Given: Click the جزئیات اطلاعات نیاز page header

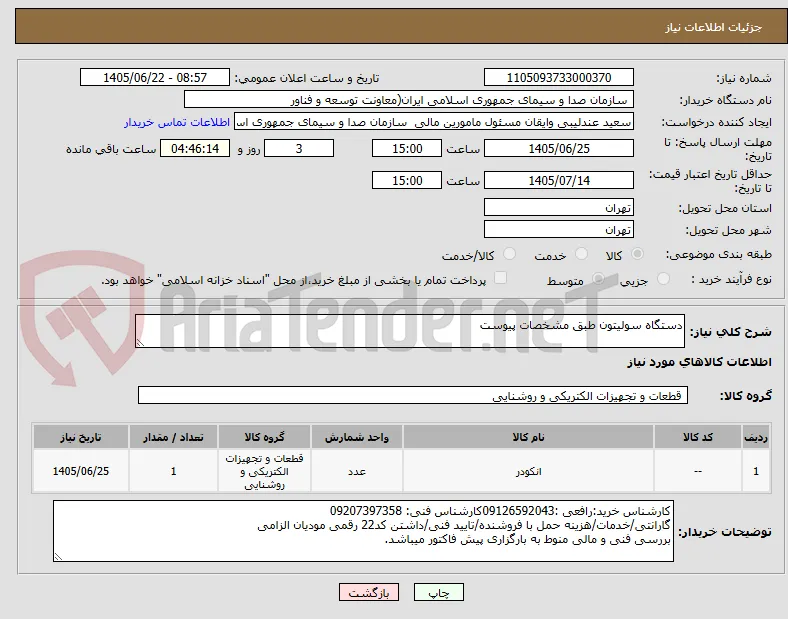Looking at the screenshot, I should (714, 27).
